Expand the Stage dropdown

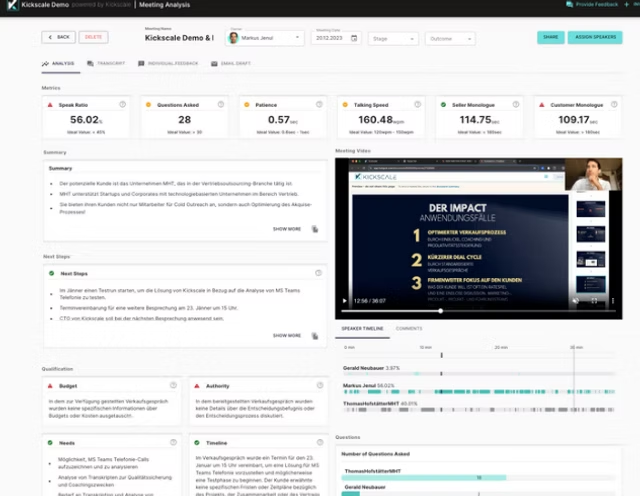[x=393, y=39]
